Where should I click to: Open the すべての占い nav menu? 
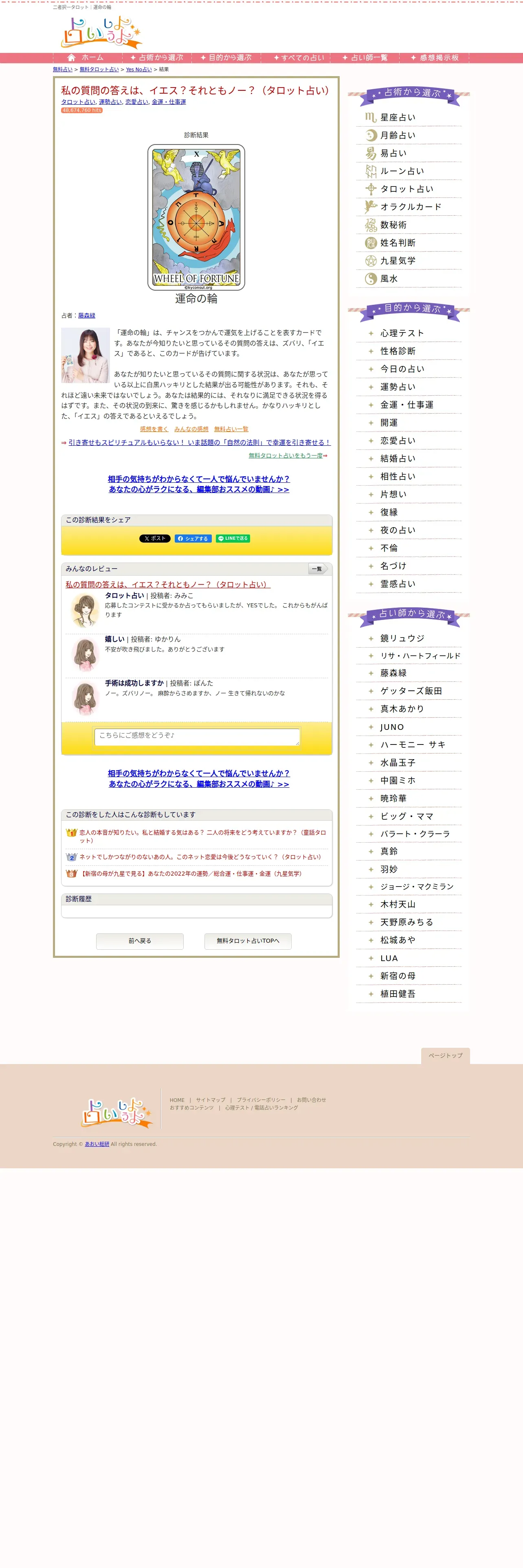[x=296, y=58]
